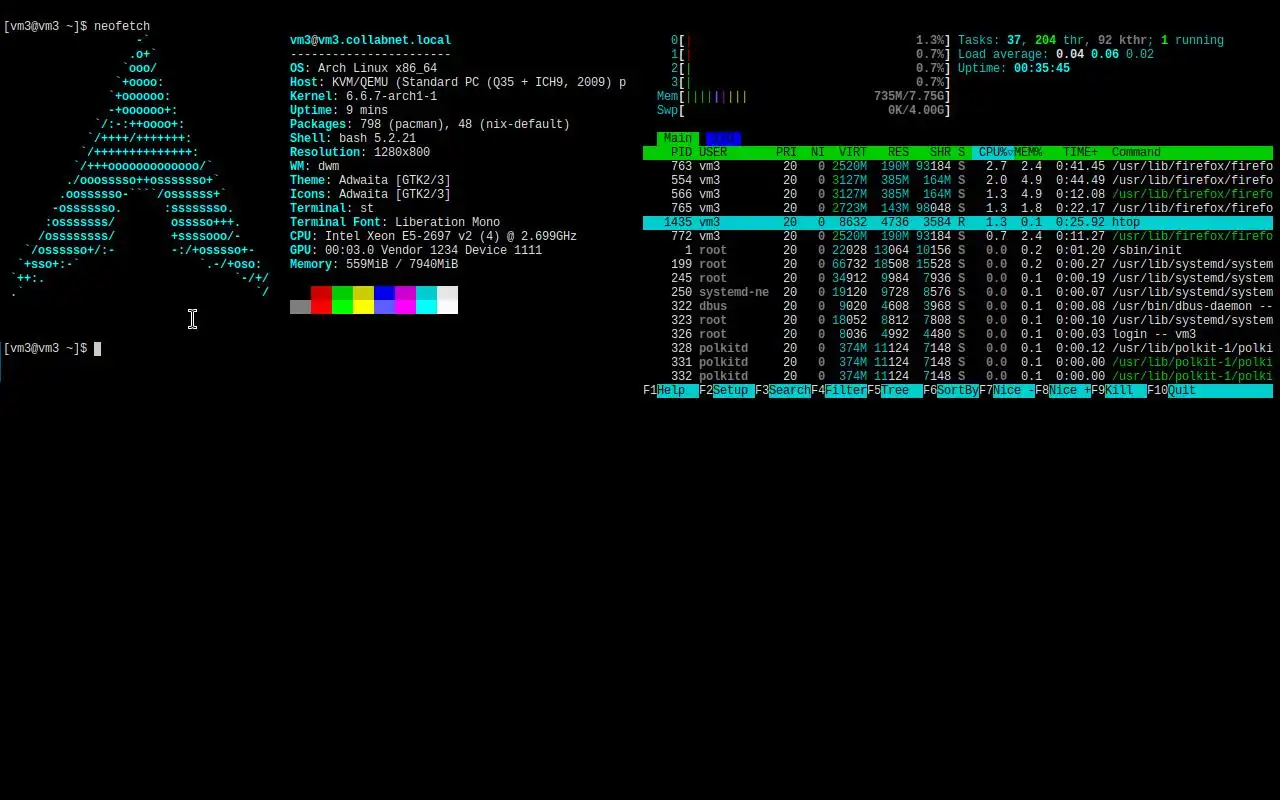Sort by the VIRT column header
This screenshot has width=1280, height=800.
point(853,152)
